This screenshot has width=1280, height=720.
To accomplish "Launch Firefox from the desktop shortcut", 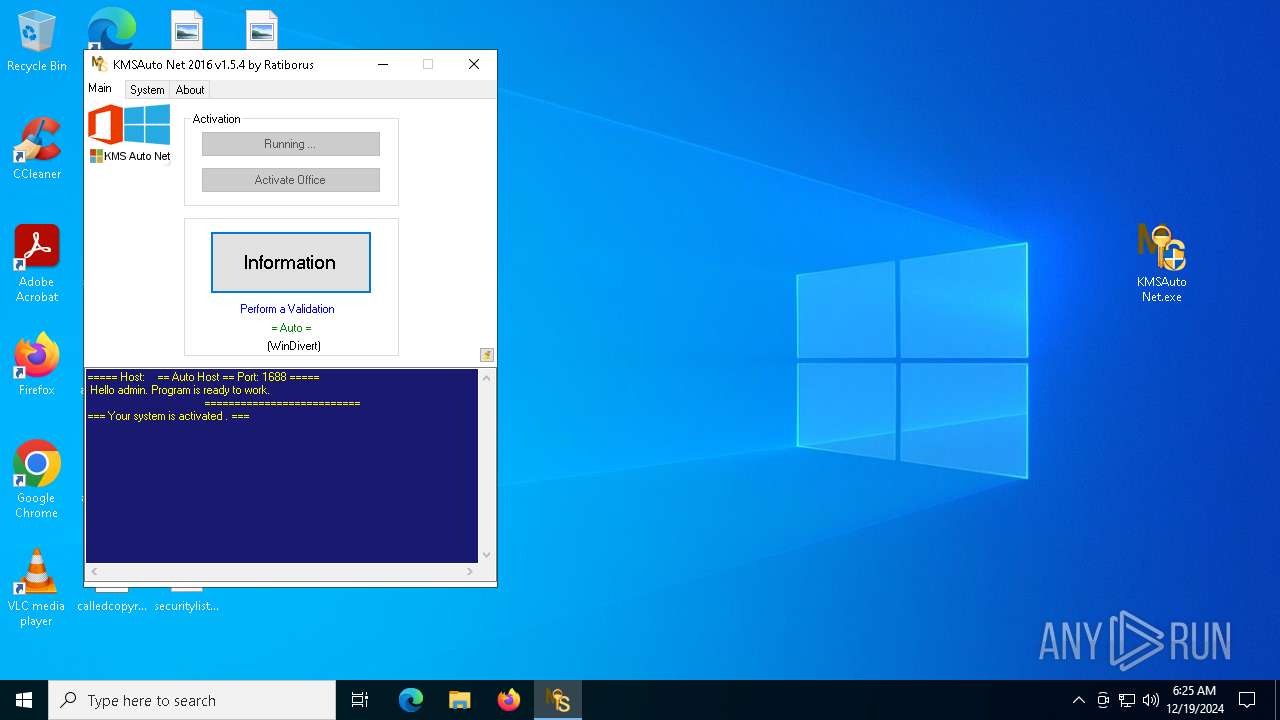I will [37, 364].
